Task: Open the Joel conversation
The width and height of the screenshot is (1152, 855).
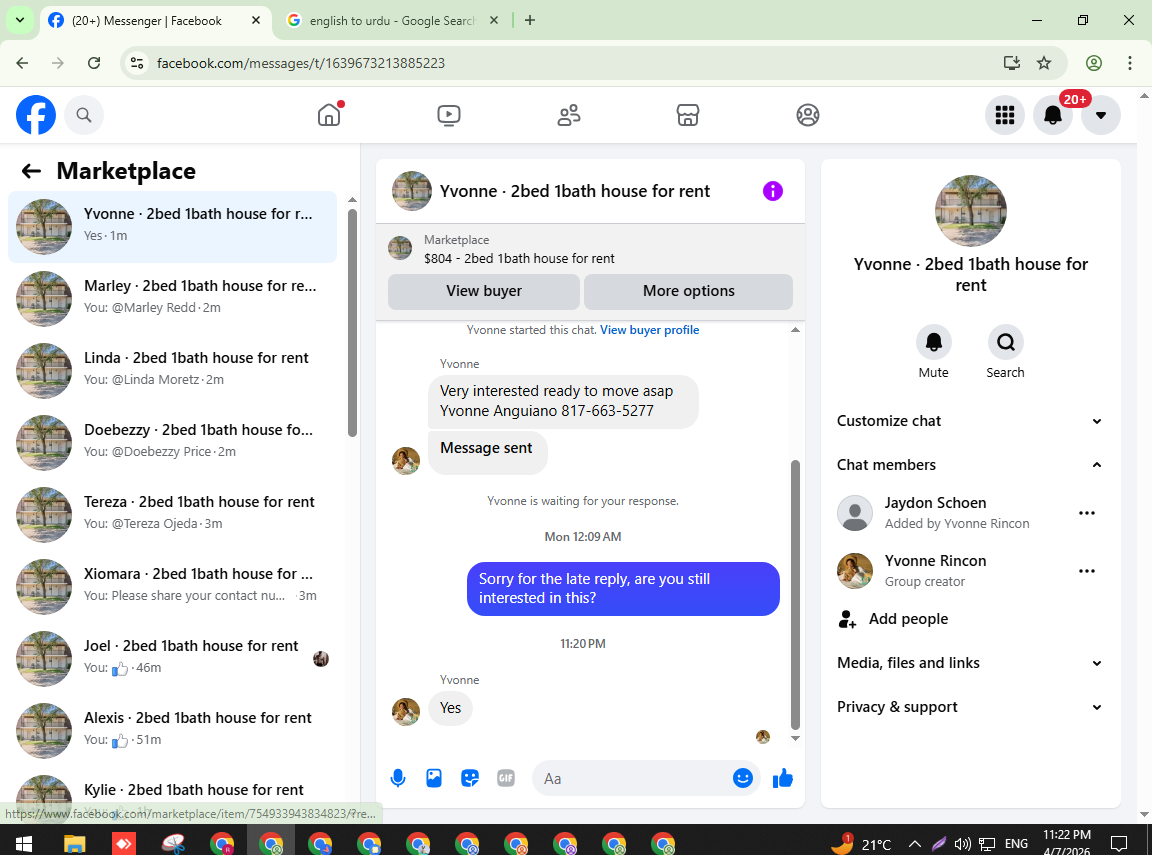Action: 173,659
